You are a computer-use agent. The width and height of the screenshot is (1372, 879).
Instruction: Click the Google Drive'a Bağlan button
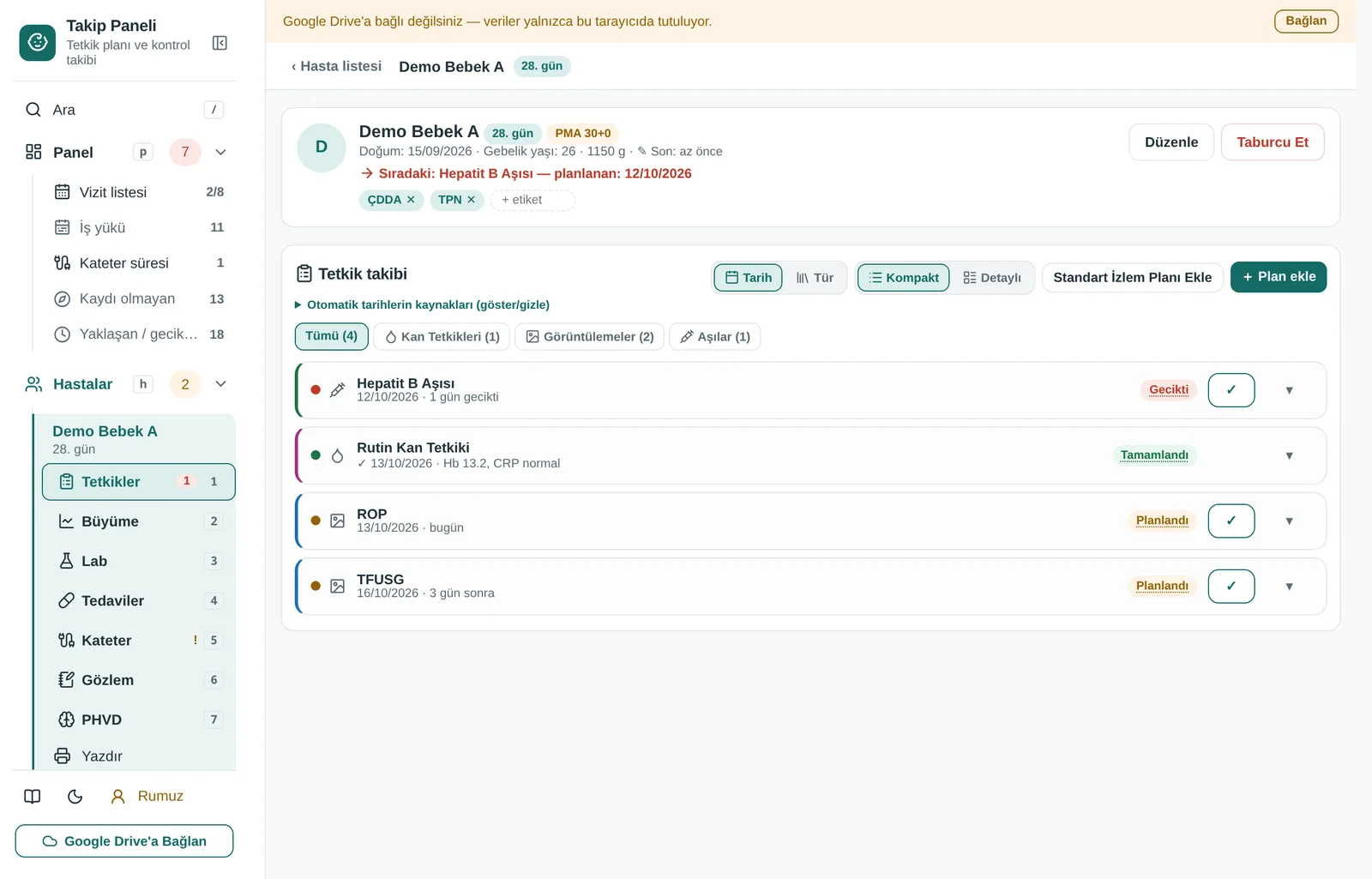tap(124, 841)
